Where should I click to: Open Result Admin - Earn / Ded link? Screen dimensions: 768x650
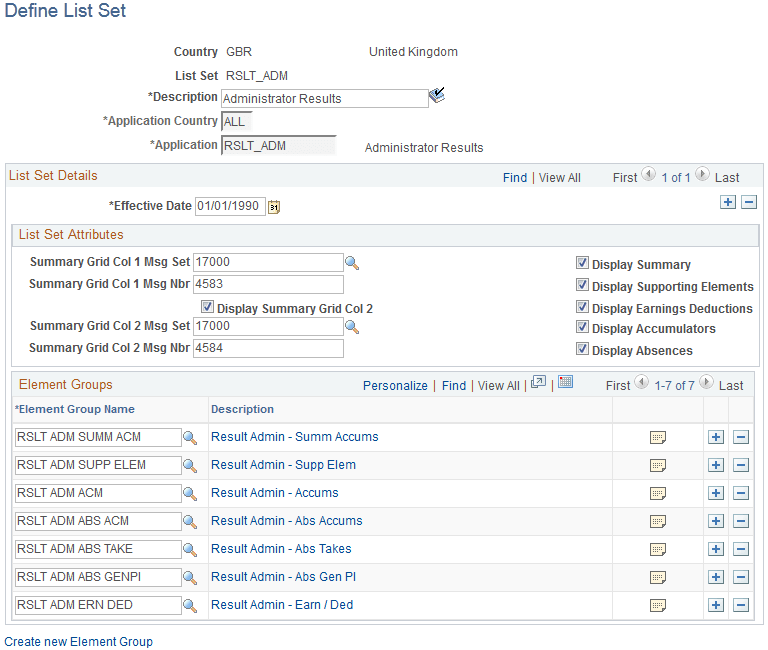pyautogui.click(x=282, y=605)
